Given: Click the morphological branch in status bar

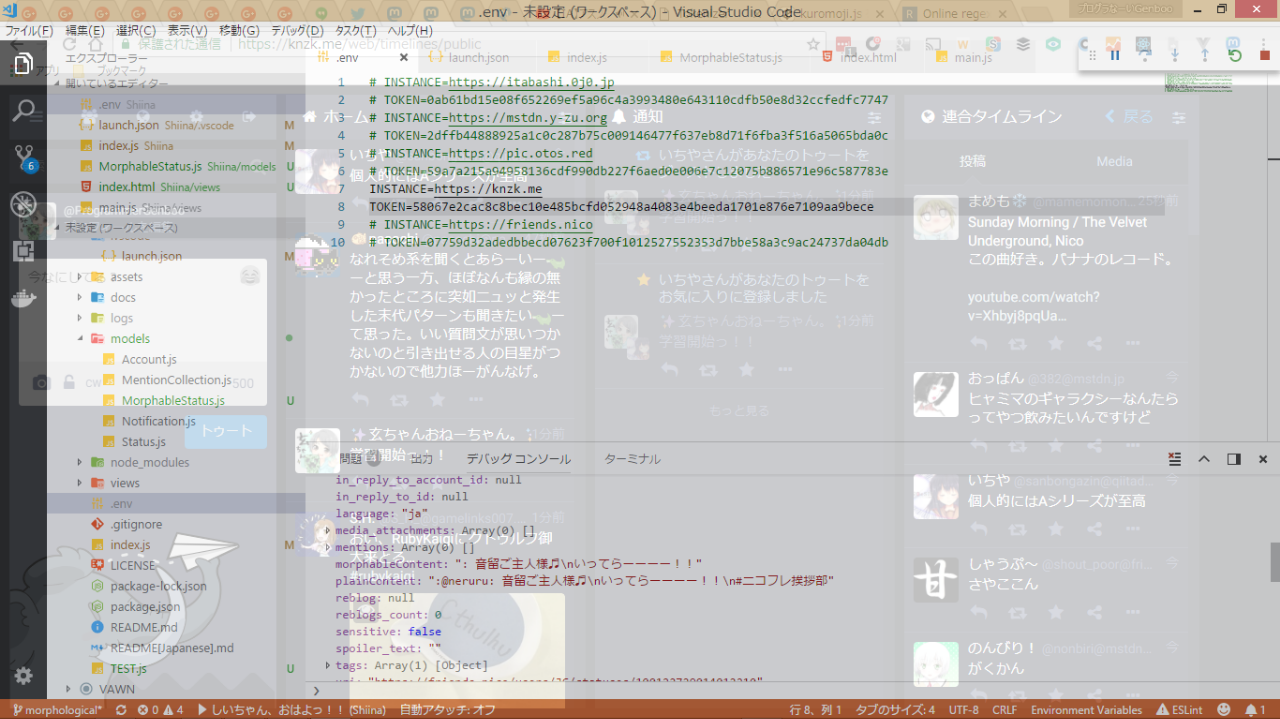Looking at the screenshot, I should (x=57, y=710).
